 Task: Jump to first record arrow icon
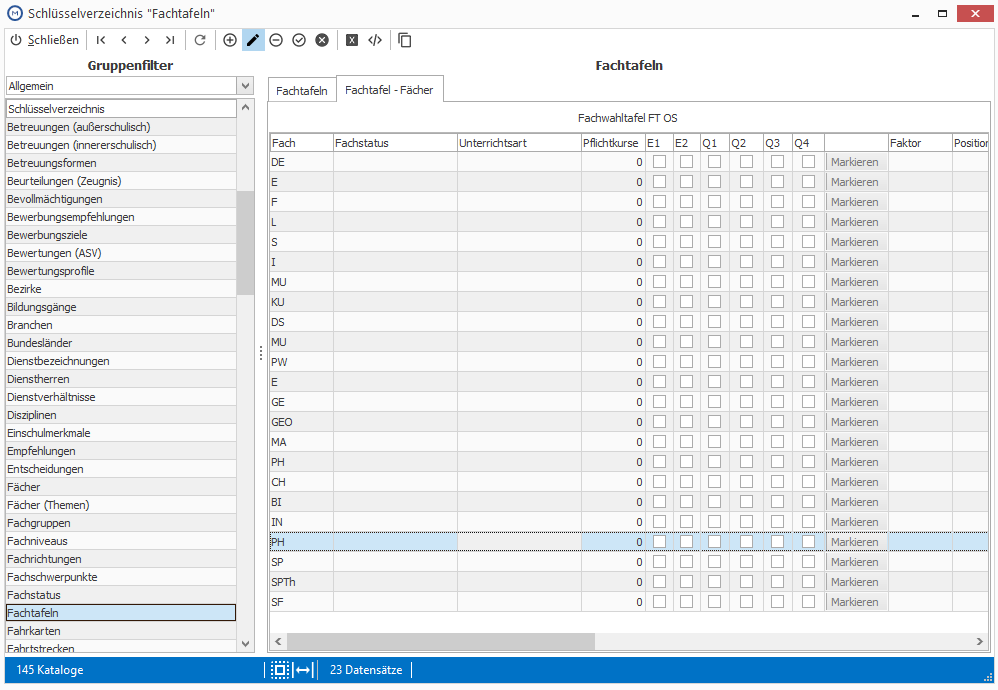[101, 40]
